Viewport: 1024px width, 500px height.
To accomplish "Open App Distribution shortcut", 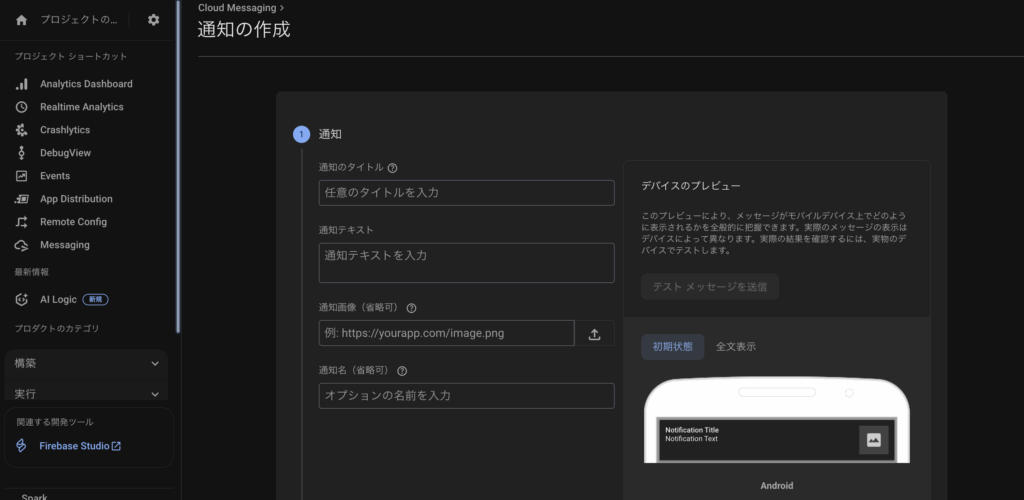I will click(x=76, y=199).
